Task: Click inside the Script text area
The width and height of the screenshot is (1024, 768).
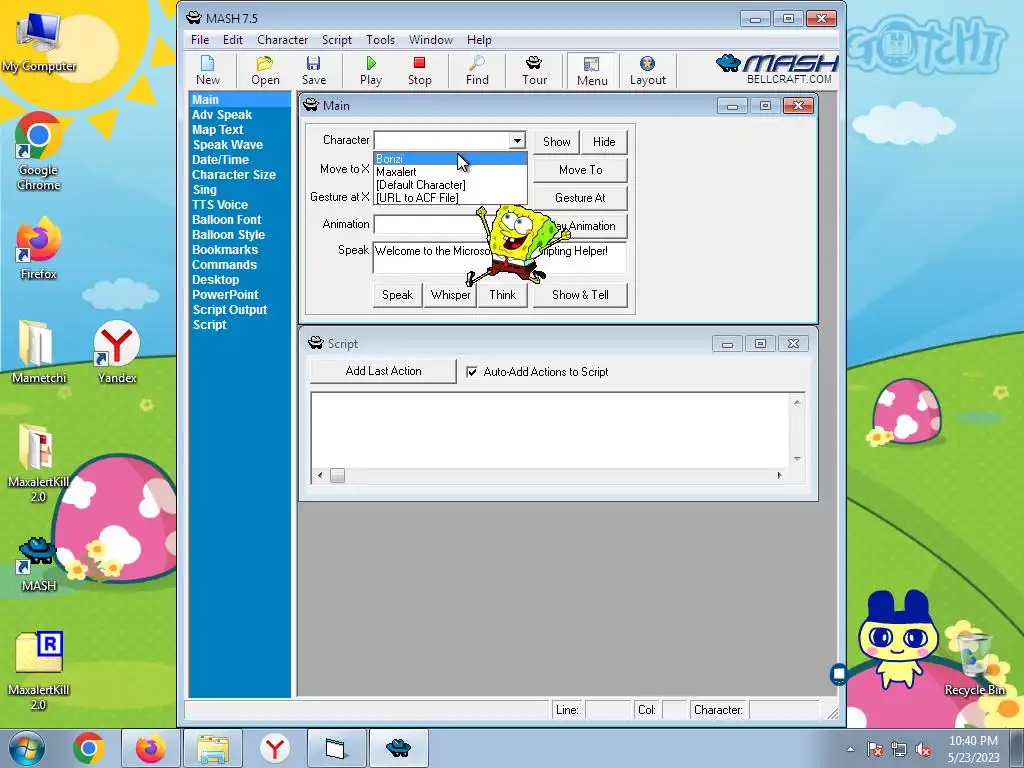Action: [551, 430]
